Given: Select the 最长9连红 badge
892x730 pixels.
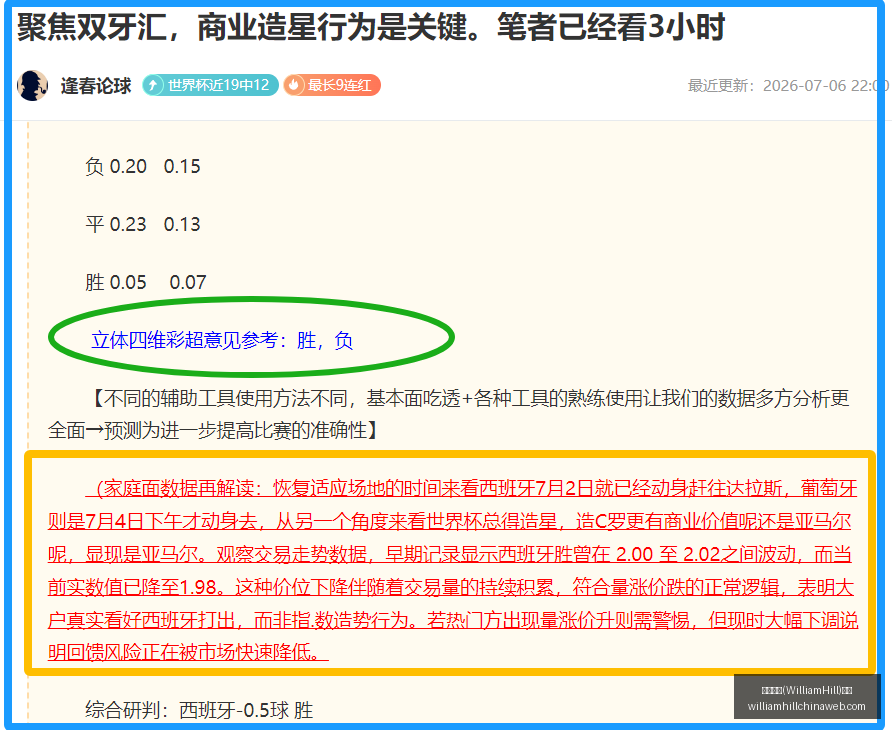Looking at the screenshot, I should pos(332,85).
